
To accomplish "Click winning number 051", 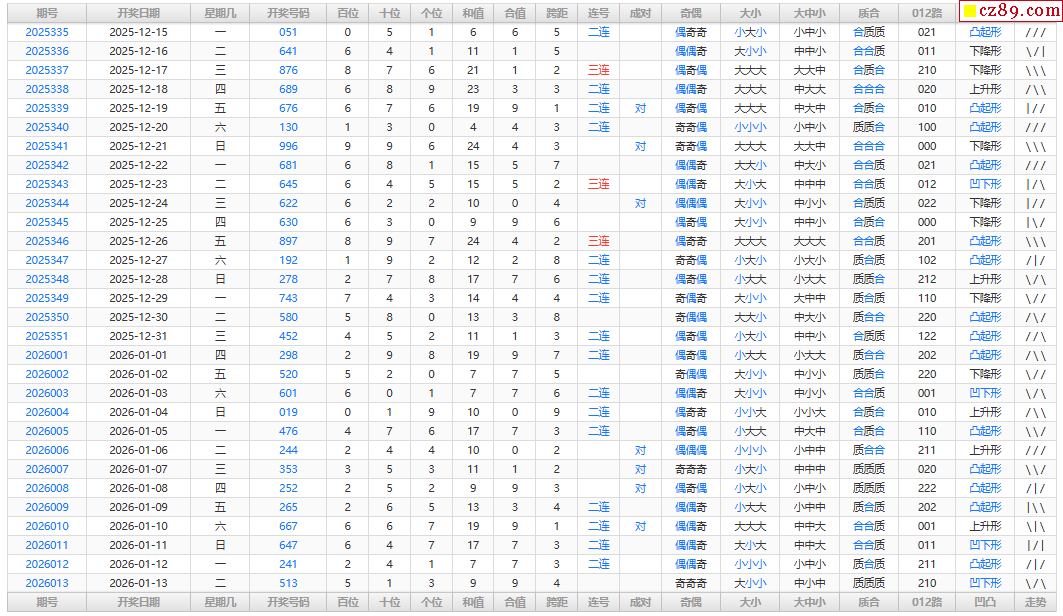I will coord(288,32).
